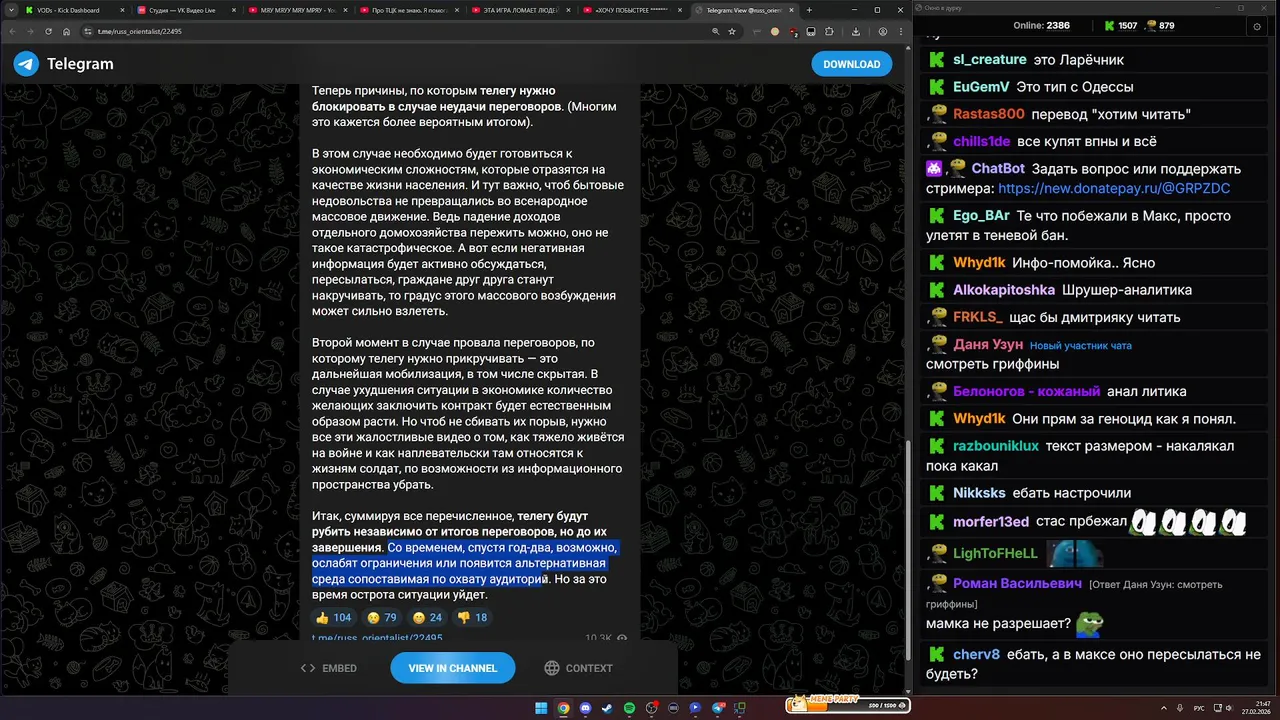
Task: Click VIEW IN CHANNEL button
Action: click(452, 668)
